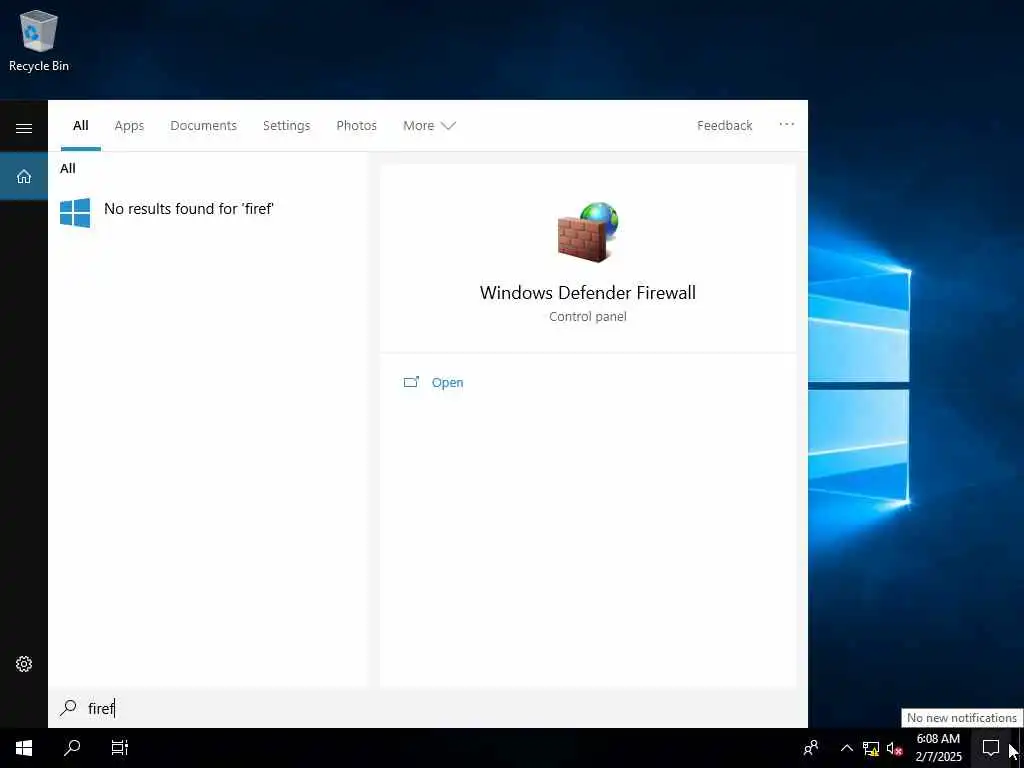Select 'No results found for firef' row
This screenshot has width=1024, height=768.
[208, 213]
